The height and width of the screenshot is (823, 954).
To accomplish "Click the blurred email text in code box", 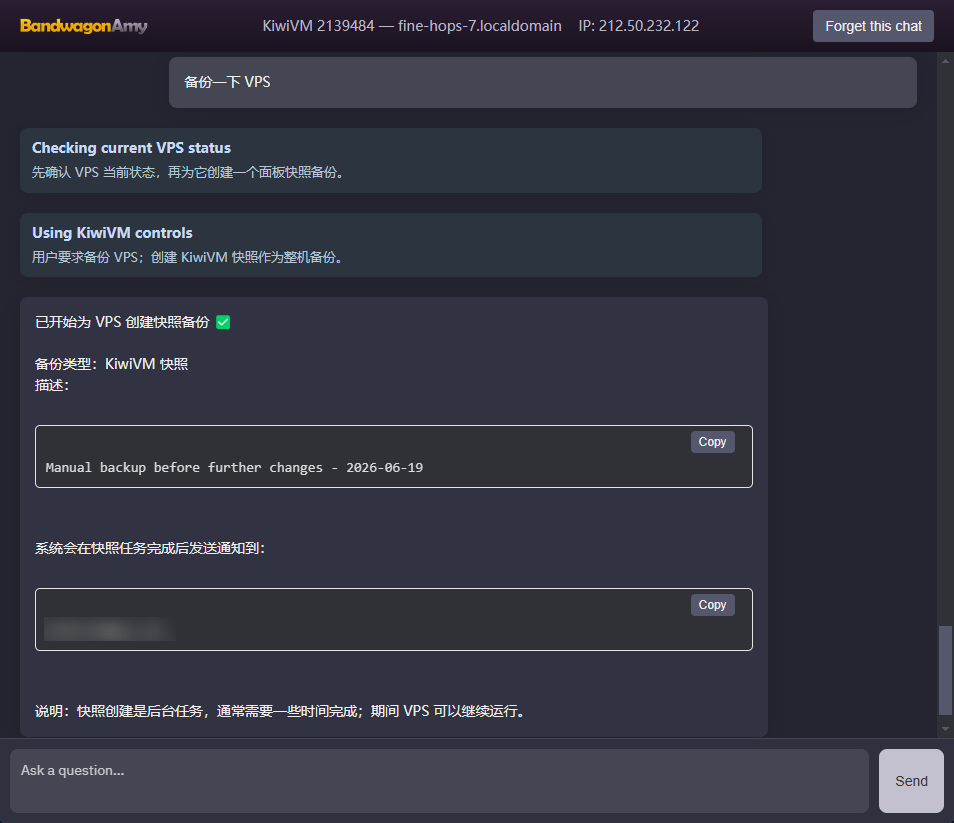I will coord(110,630).
